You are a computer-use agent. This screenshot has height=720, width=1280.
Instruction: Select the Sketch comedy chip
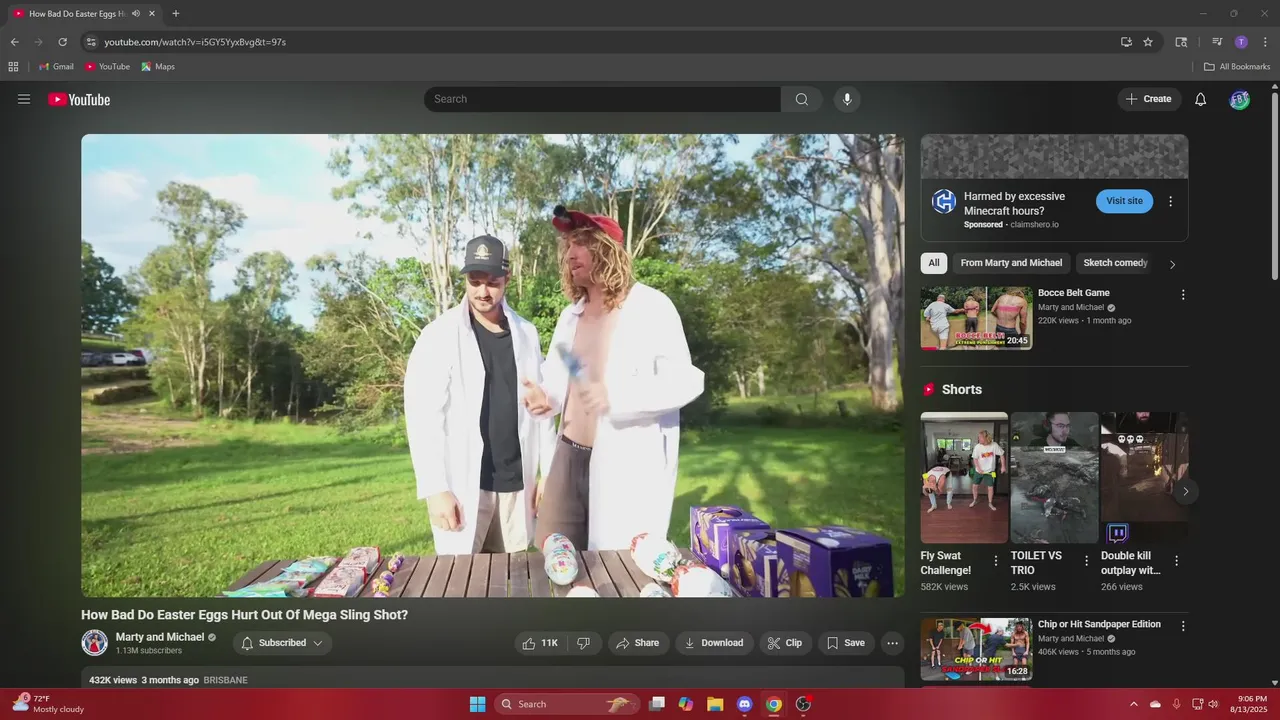coord(1115,263)
